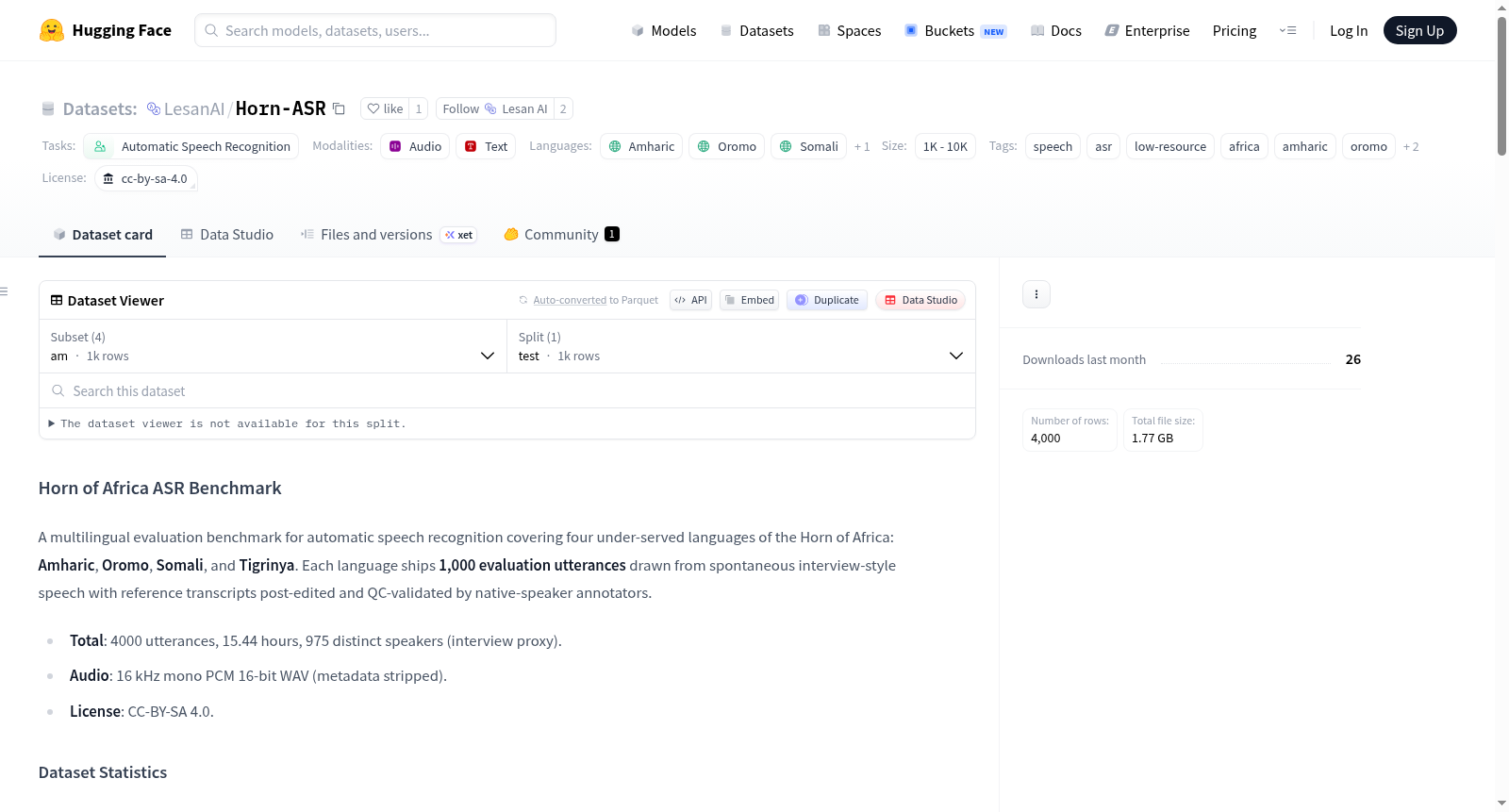
Task: Select the speech tag
Action: pos(1053,146)
